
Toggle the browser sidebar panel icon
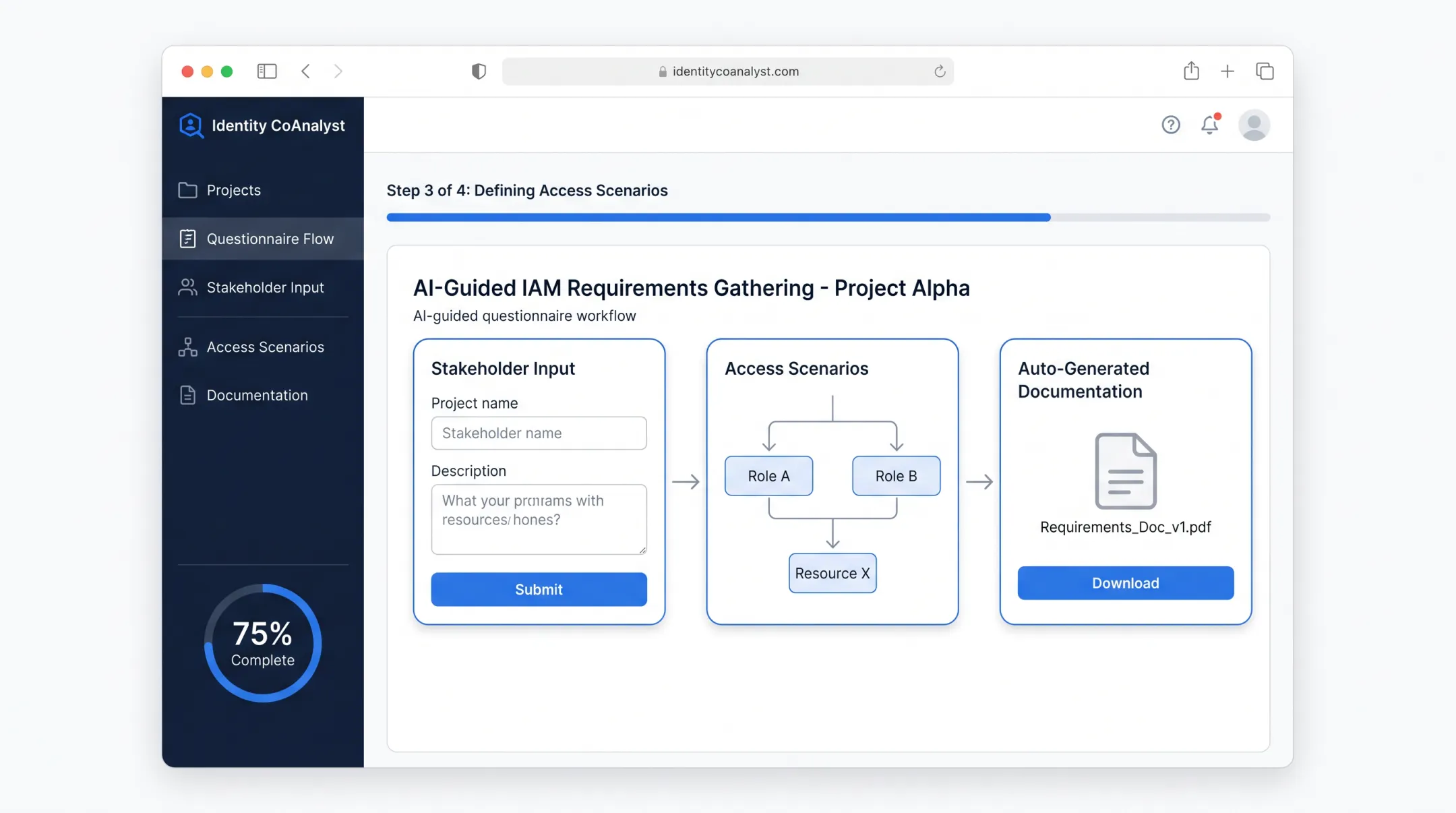[267, 71]
